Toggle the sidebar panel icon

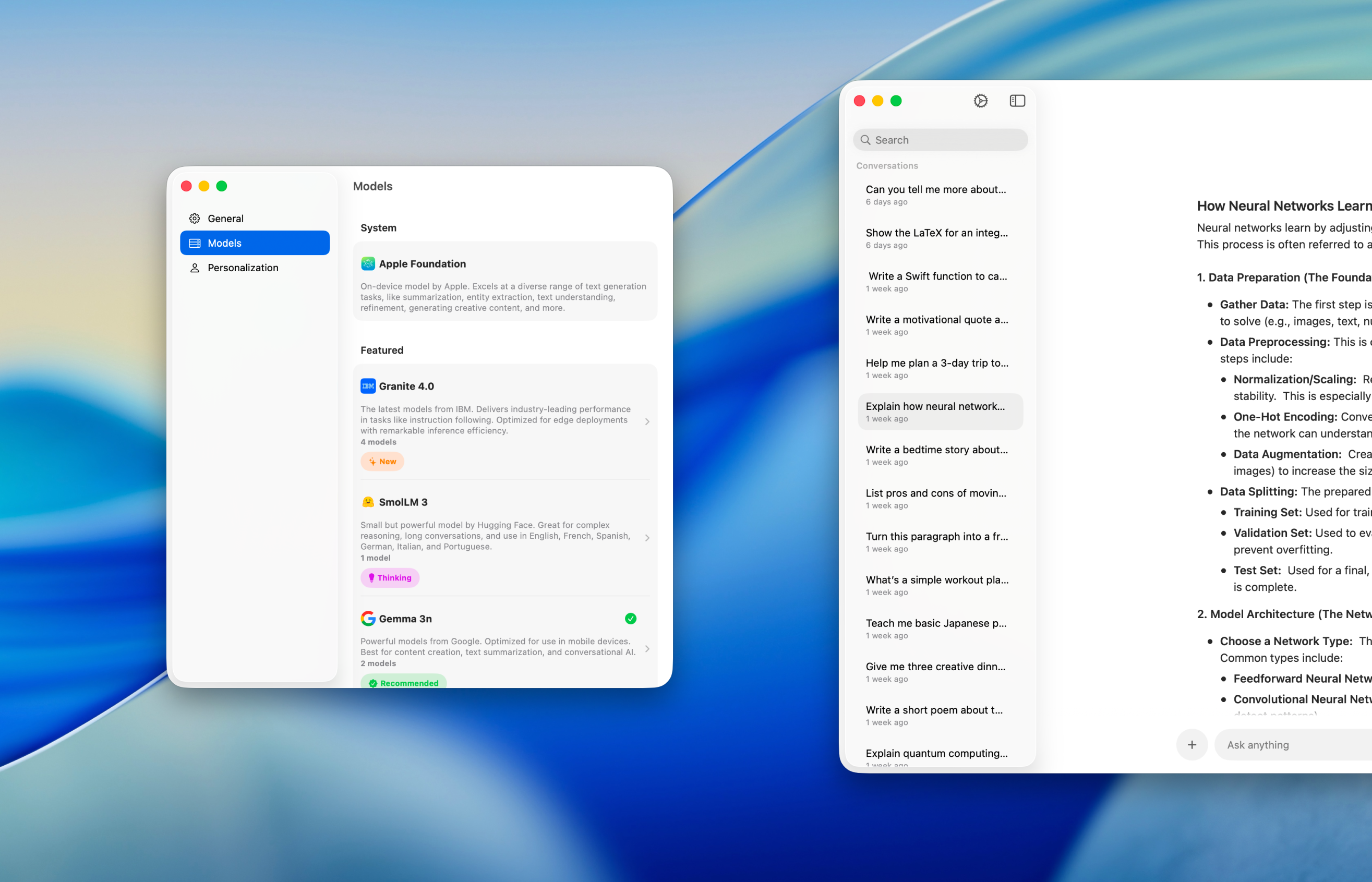coord(1017,101)
